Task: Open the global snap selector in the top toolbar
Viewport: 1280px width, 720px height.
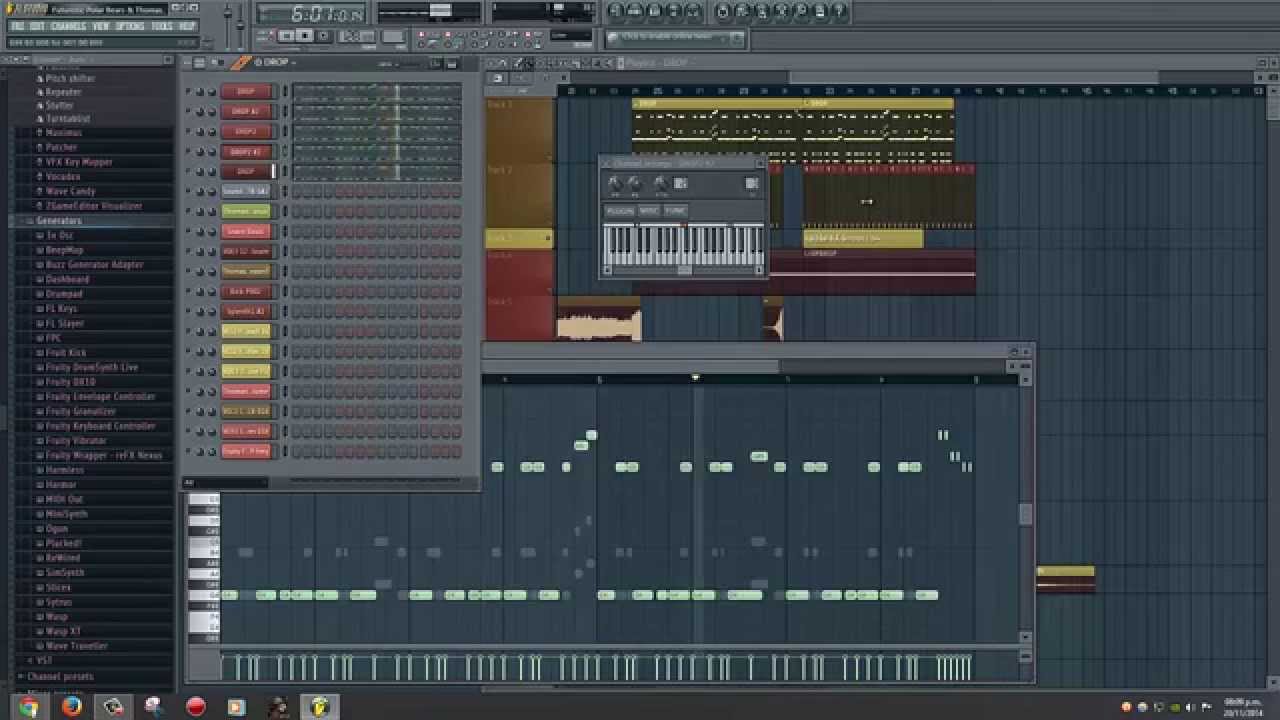Action: tap(571, 36)
